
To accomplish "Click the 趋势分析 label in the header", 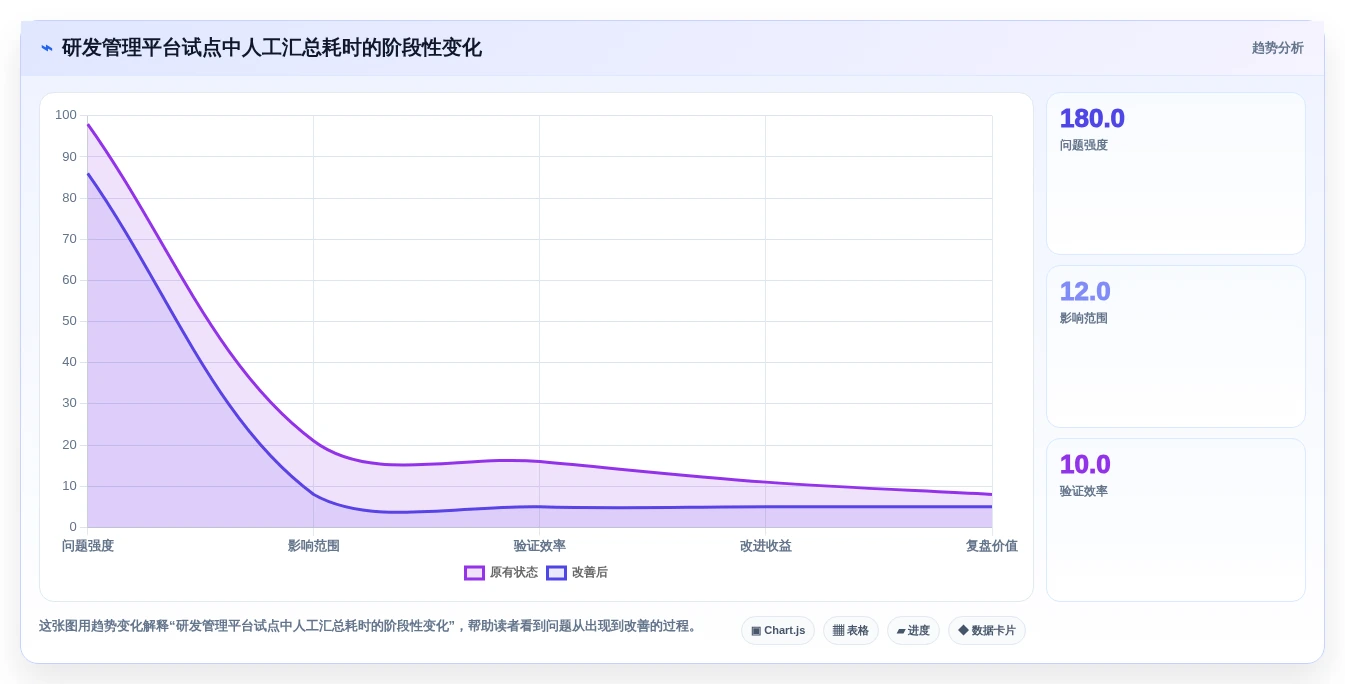I will pos(1278,48).
